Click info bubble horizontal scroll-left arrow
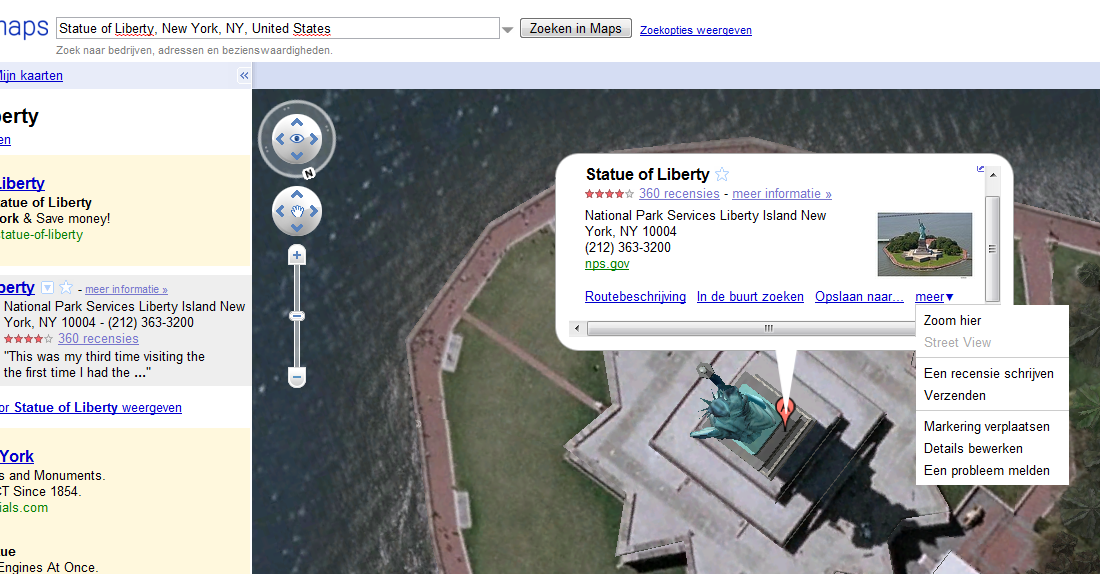This screenshot has width=1100, height=574. tap(577, 328)
